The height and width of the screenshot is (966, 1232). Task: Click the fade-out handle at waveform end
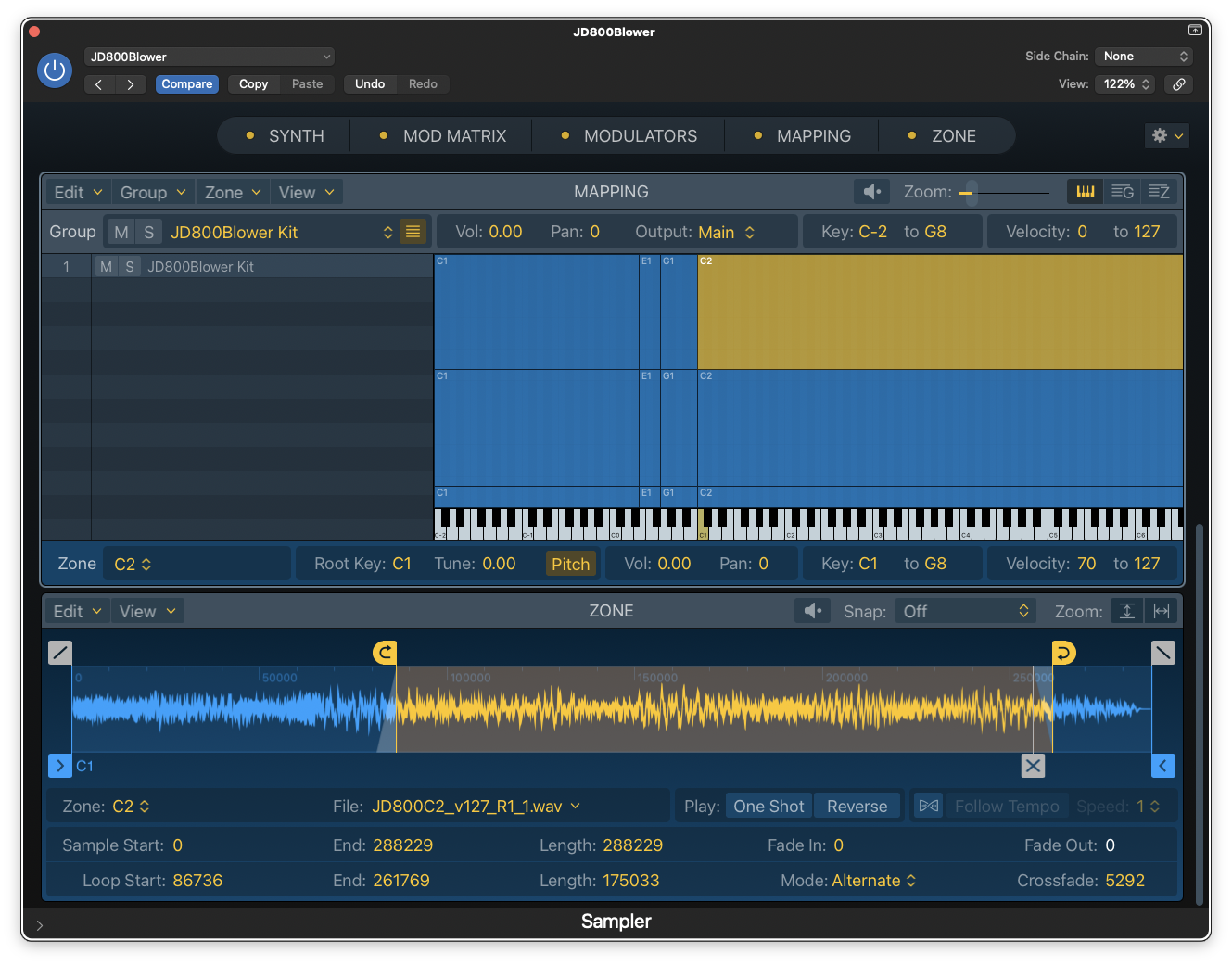click(1163, 653)
